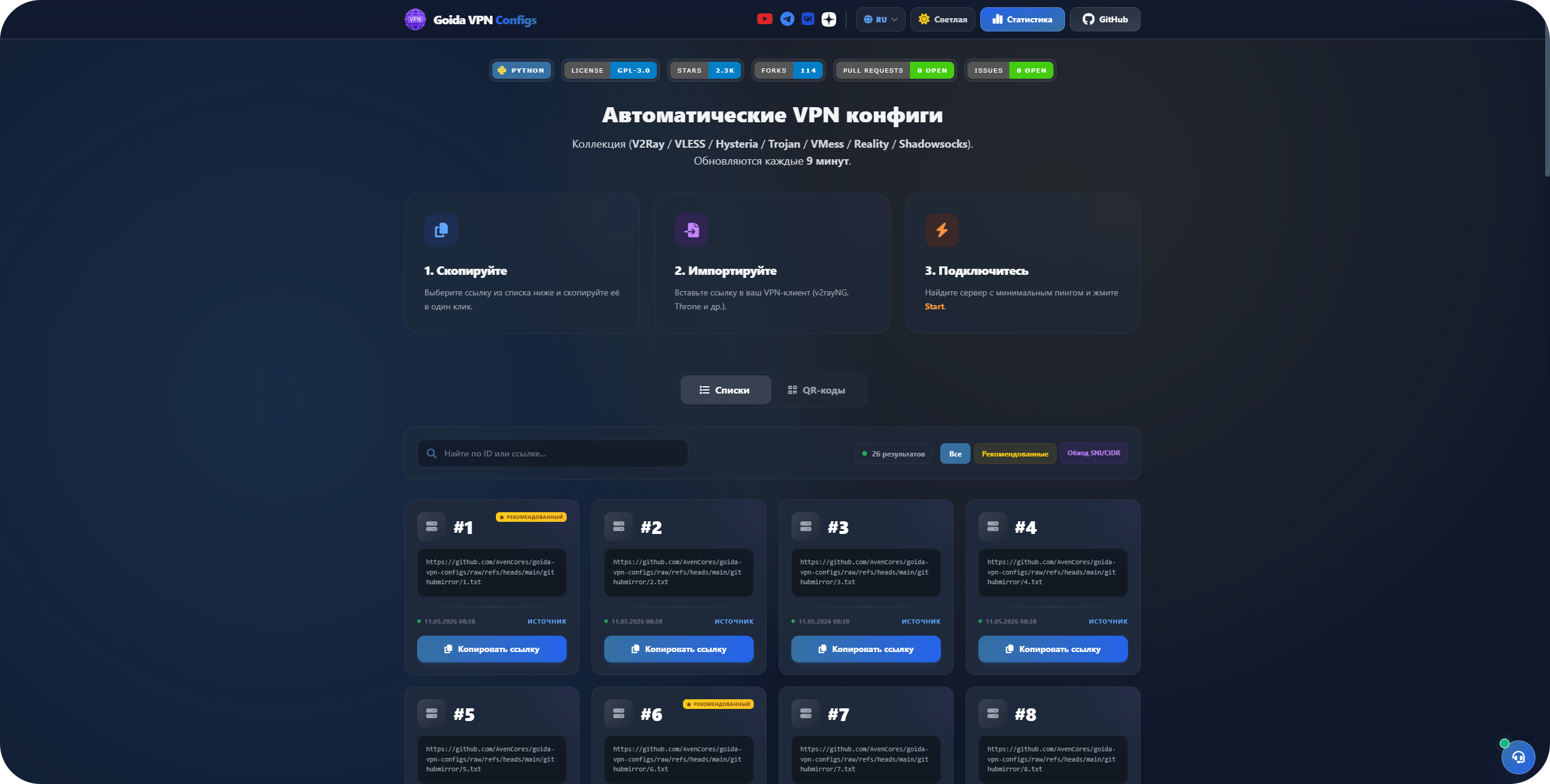Image resolution: width=1550 pixels, height=784 pixels.
Task: Click the 11.05.2026 08:38 timestamp on card #1
Action: coord(449,622)
